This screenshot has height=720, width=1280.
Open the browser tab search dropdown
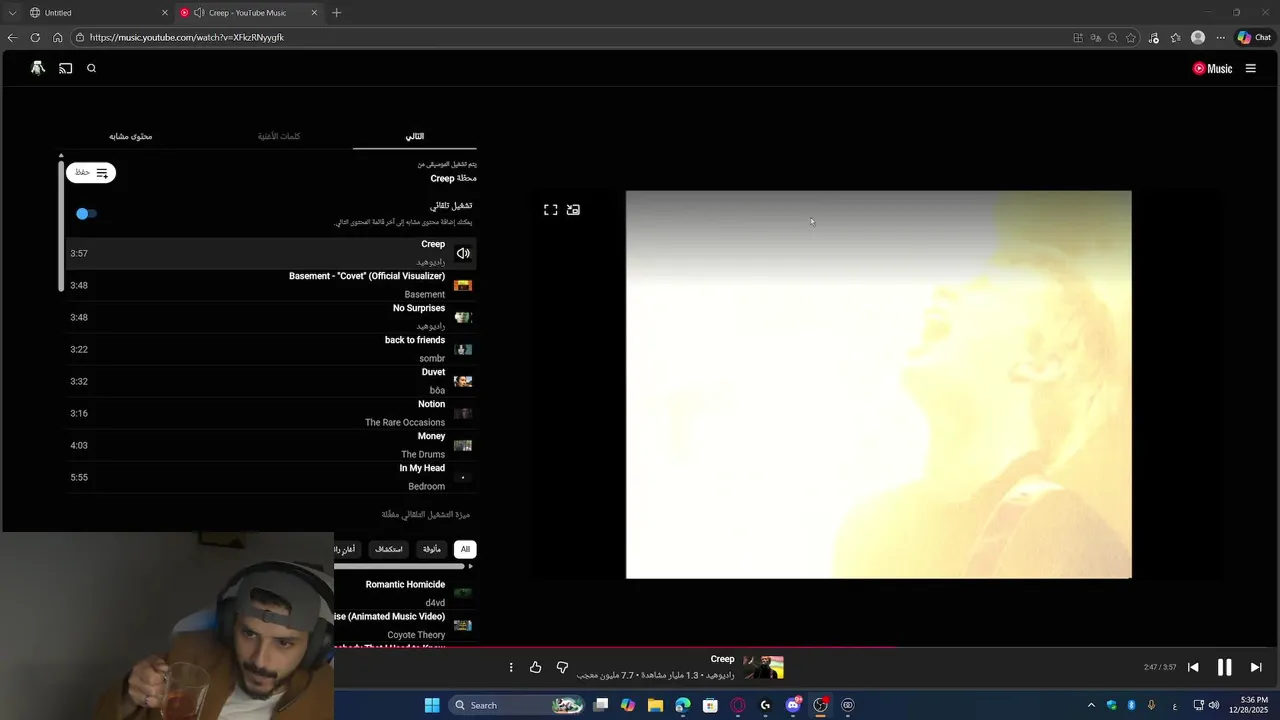pyautogui.click(x=12, y=13)
